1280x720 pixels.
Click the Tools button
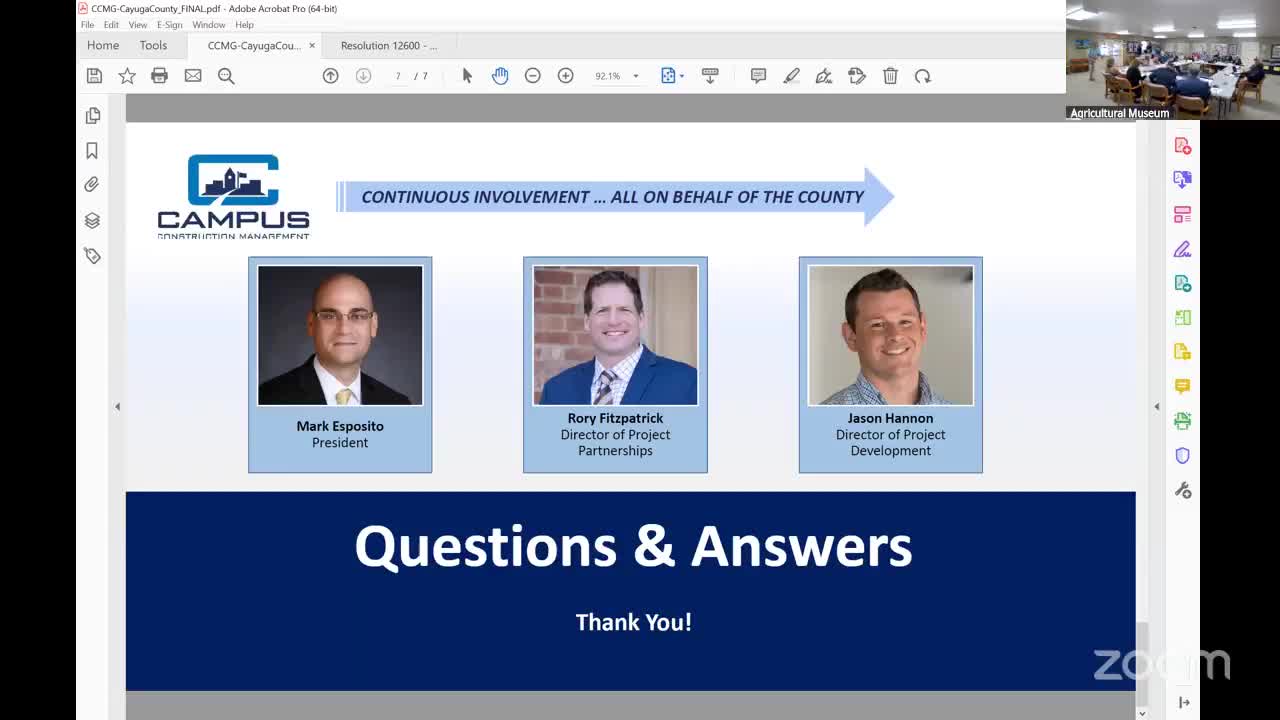pyautogui.click(x=153, y=45)
